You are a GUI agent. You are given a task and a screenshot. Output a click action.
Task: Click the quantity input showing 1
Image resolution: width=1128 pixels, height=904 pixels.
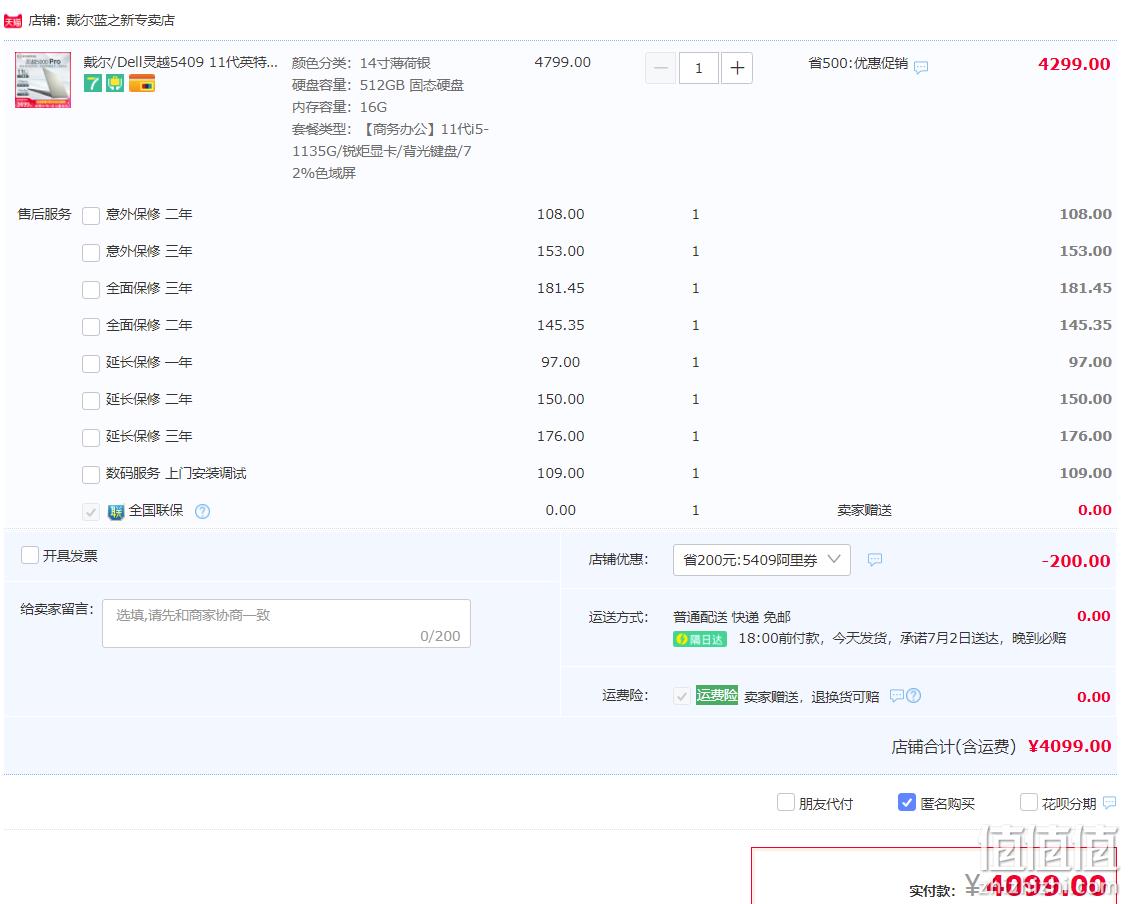[699, 68]
